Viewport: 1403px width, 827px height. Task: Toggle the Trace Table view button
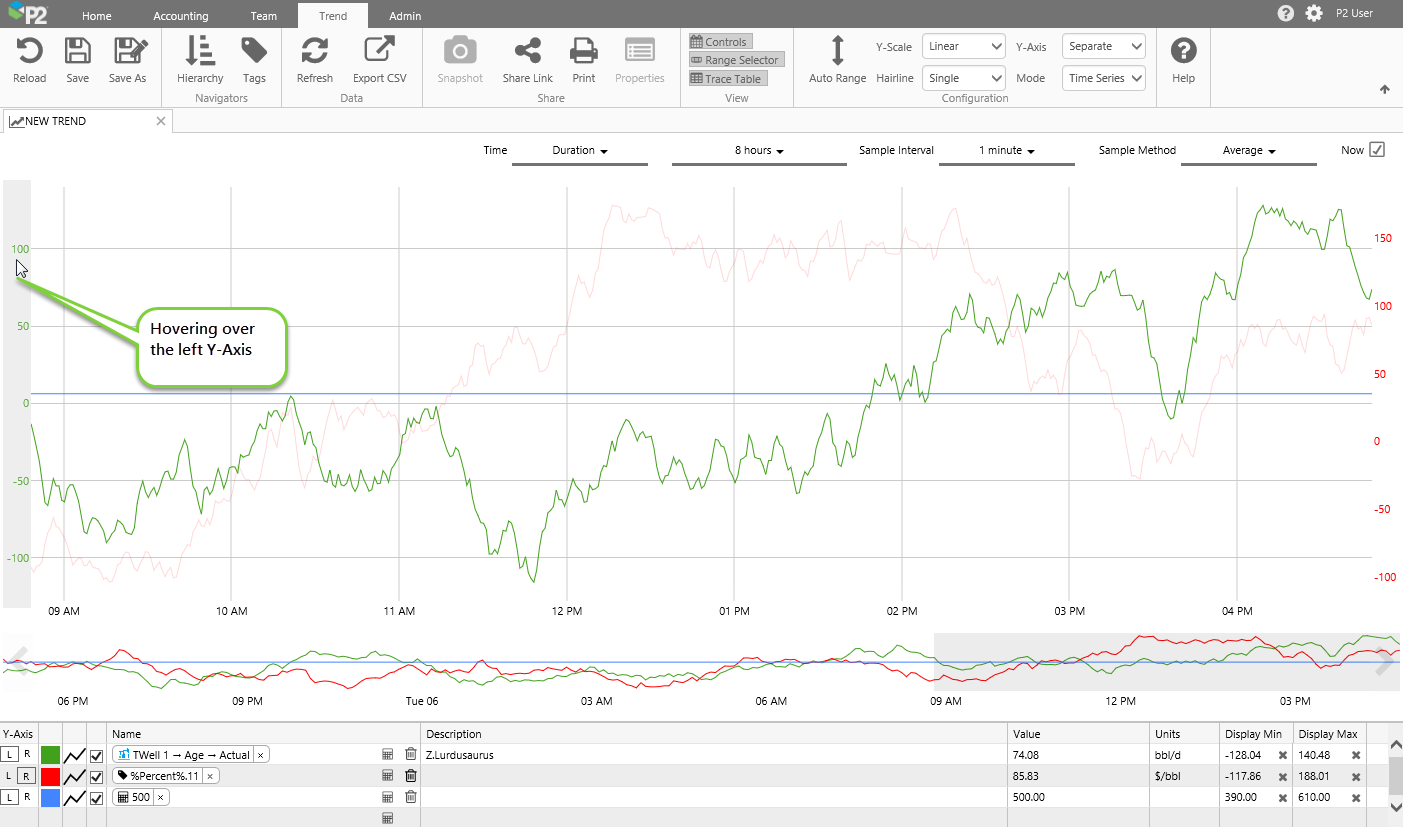728,79
